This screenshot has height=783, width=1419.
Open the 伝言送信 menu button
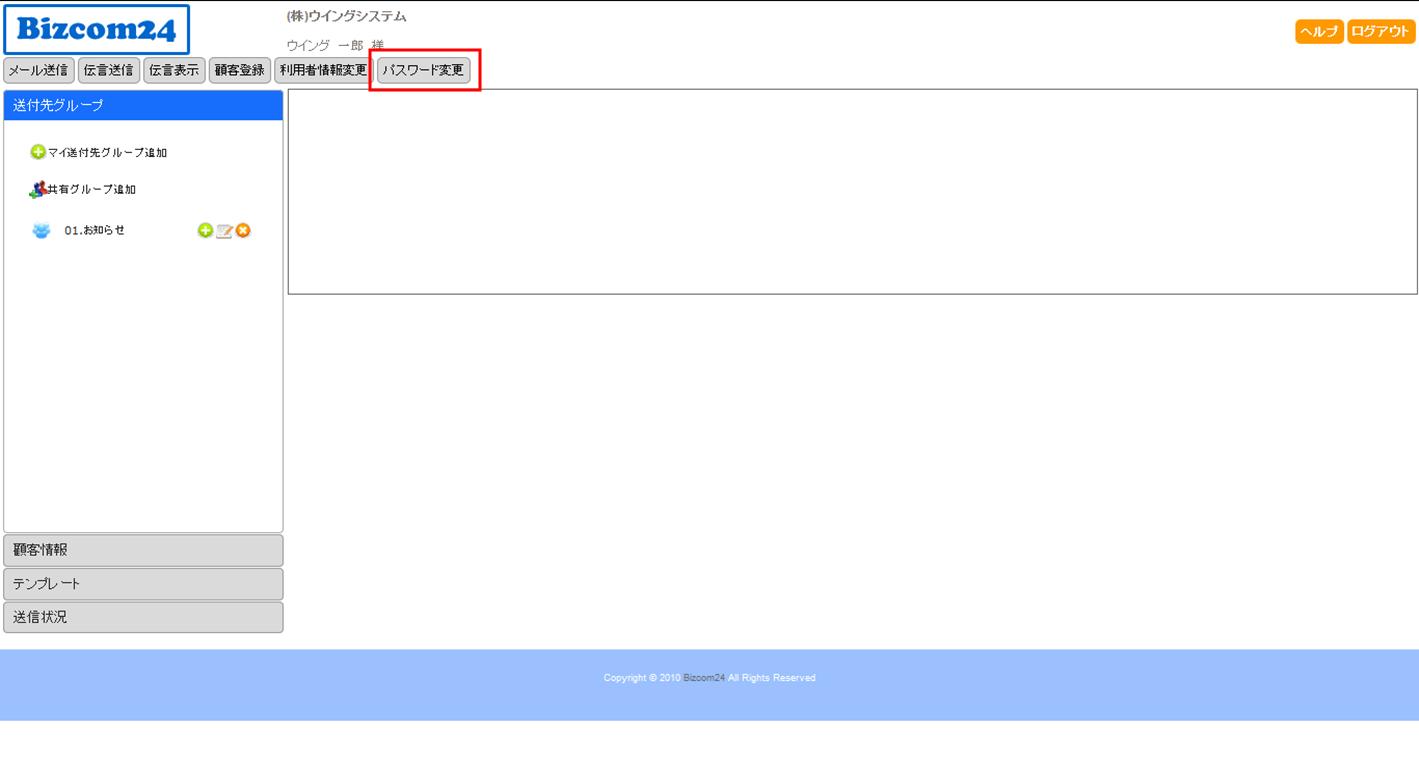[108, 70]
